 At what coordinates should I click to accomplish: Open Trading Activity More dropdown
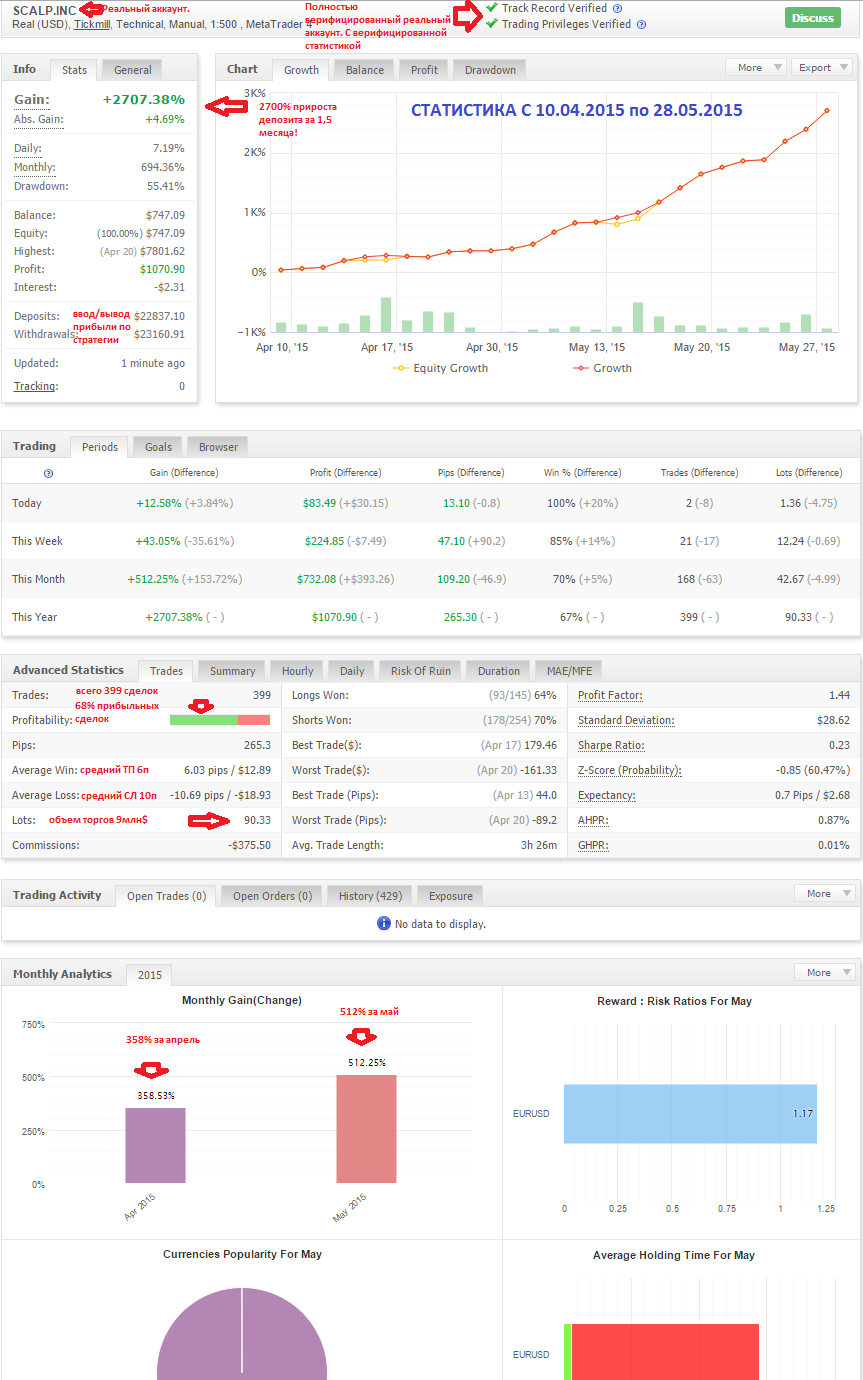pyautogui.click(x=825, y=893)
